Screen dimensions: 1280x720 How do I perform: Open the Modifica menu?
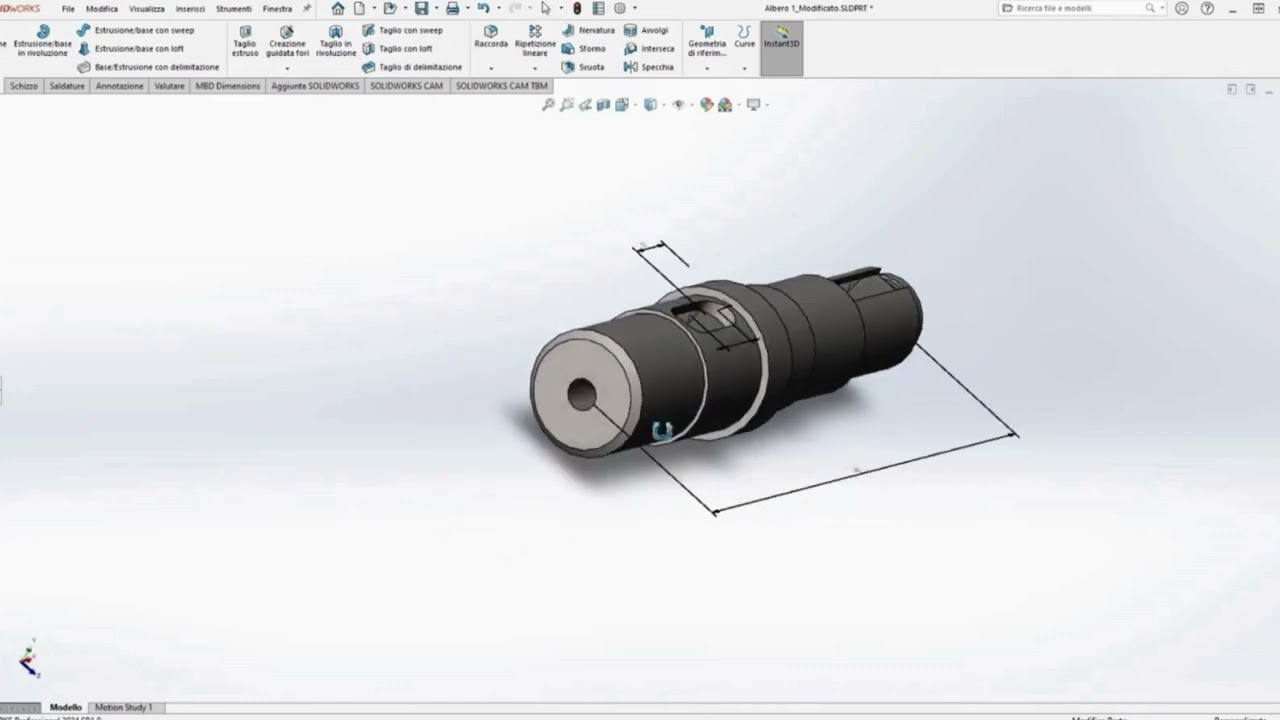point(102,9)
